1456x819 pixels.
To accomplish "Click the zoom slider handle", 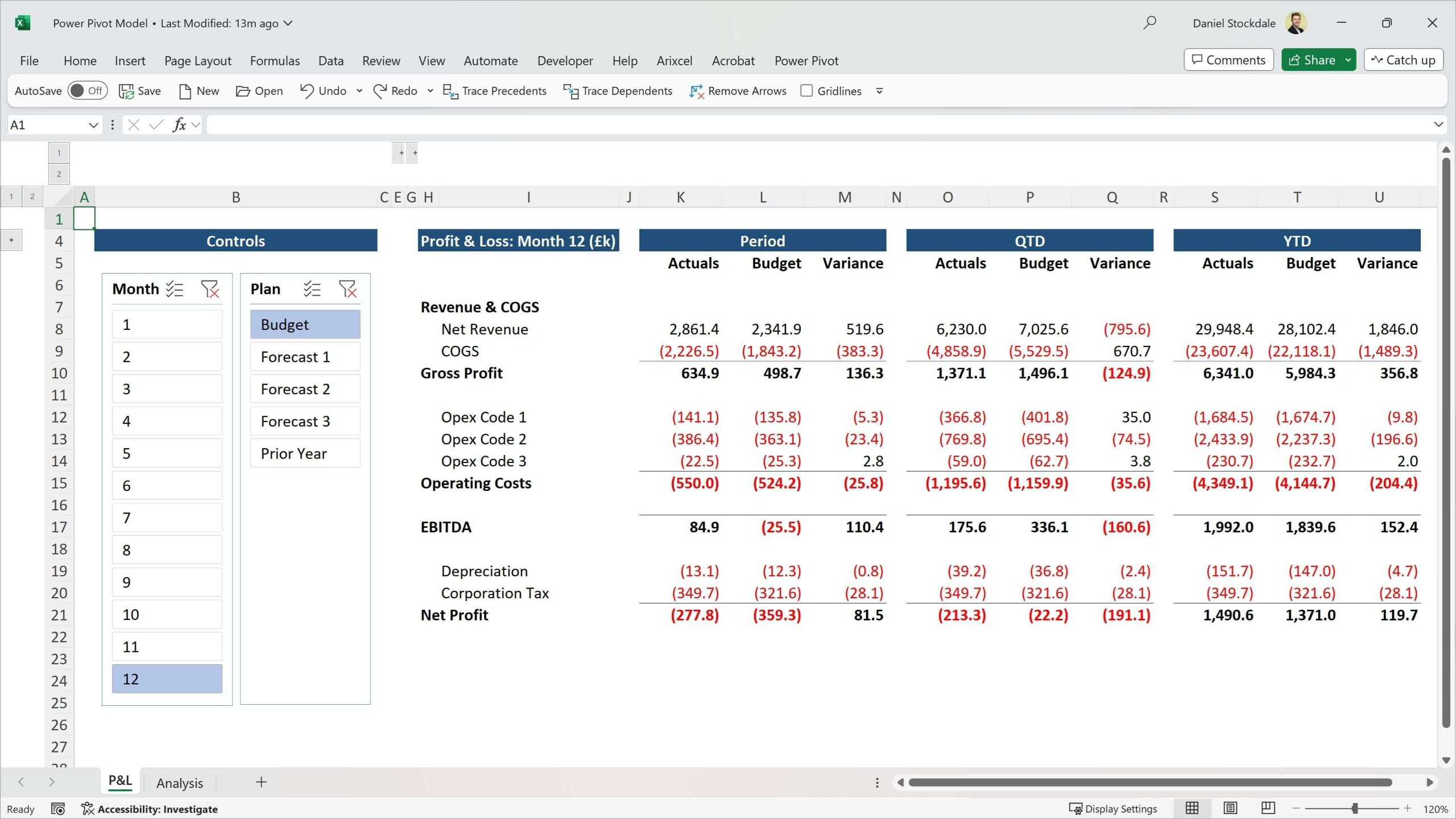I will [x=1355, y=808].
